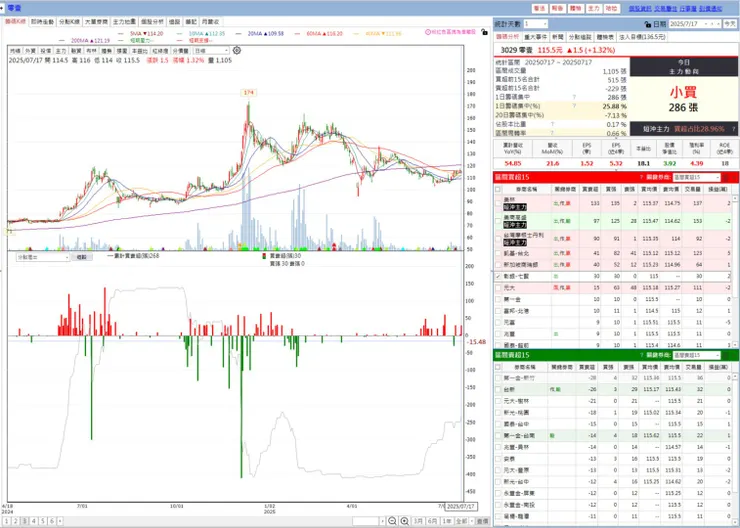The width and height of the screenshot is (740, 528).
Task: Zoom in the chart with plus magnifier
Action: pyautogui.click(x=404, y=521)
